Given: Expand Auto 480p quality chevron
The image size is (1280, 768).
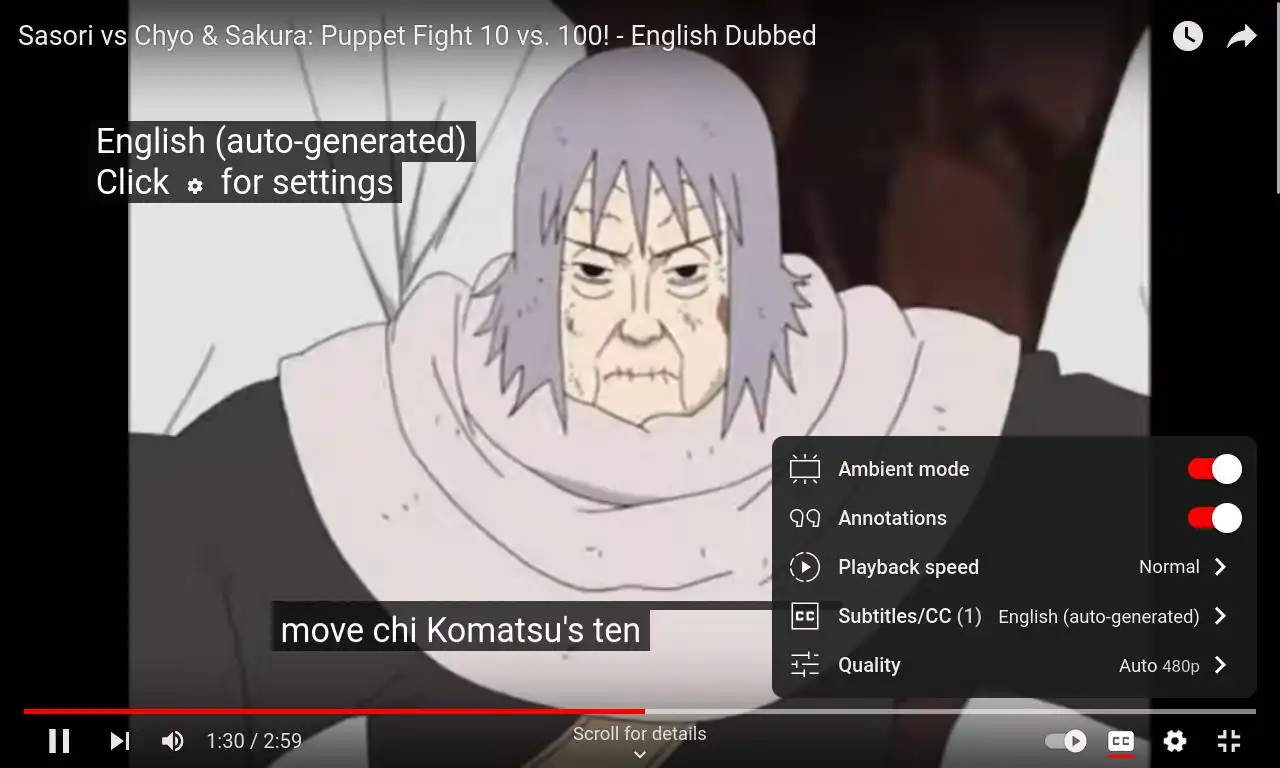Looking at the screenshot, I should click(x=1220, y=665).
